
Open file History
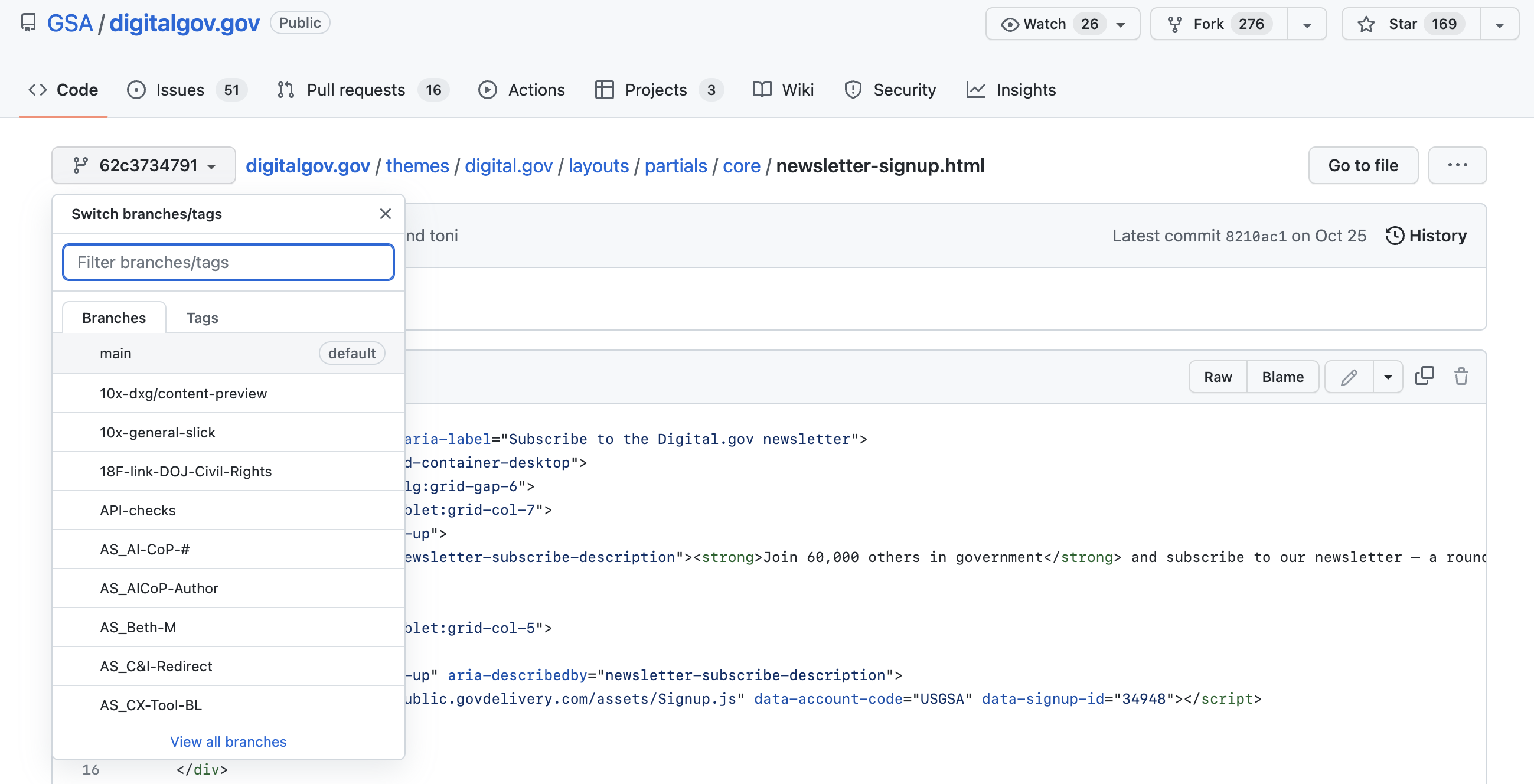(1426, 236)
